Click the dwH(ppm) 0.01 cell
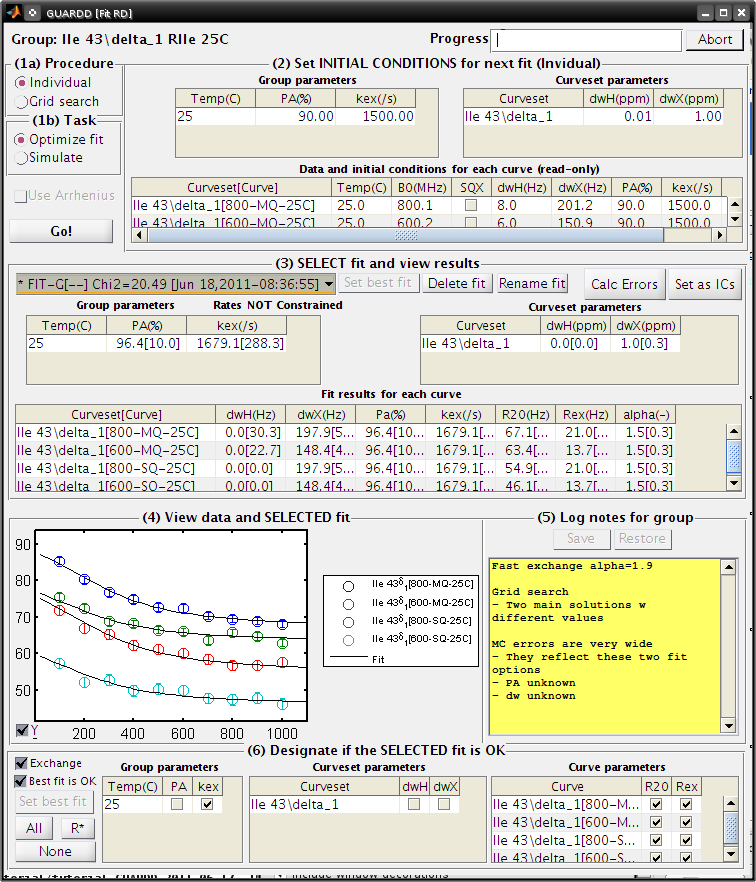 pyautogui.click(x=618, y=116)
